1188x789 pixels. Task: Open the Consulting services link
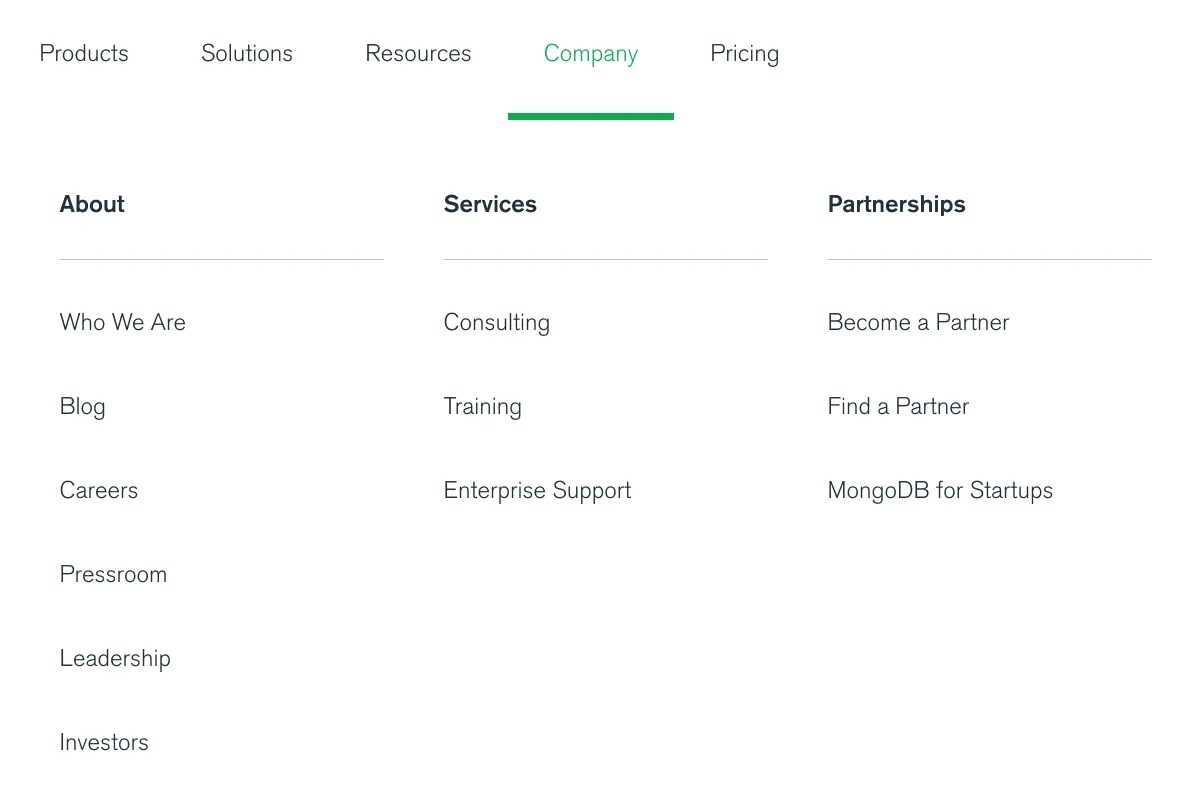(x=497, y=322)
